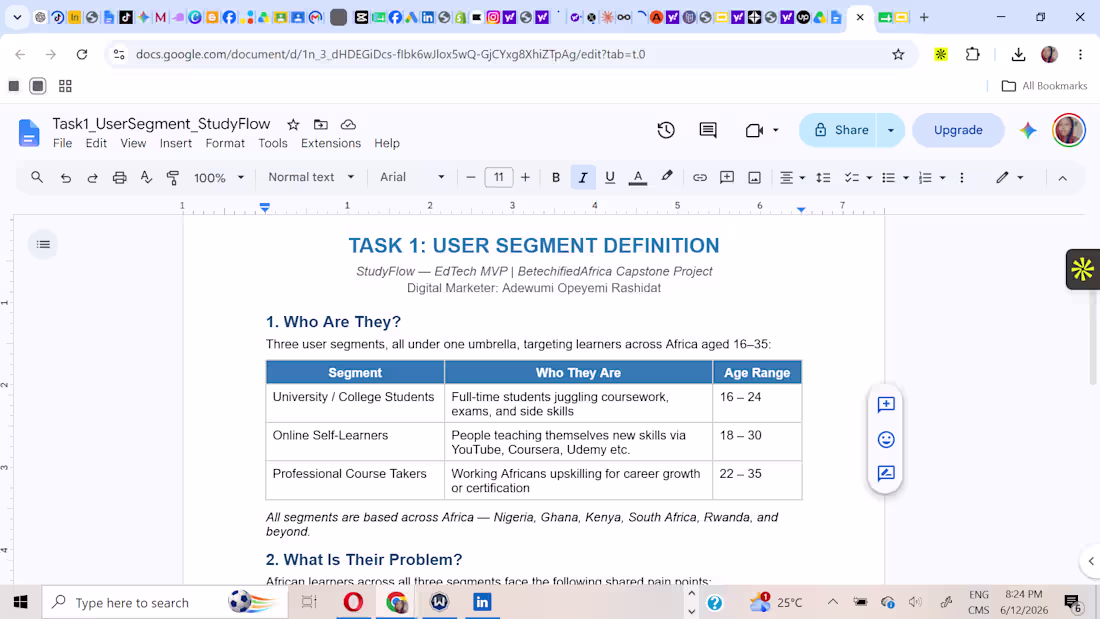Undo the last action
Viewport: 1100px width, 619px height.
[66, 178]
